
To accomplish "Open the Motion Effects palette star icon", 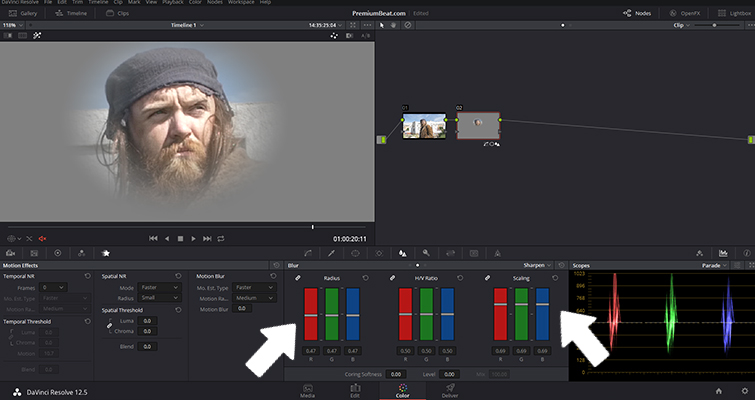I will (x=105, y=254).
